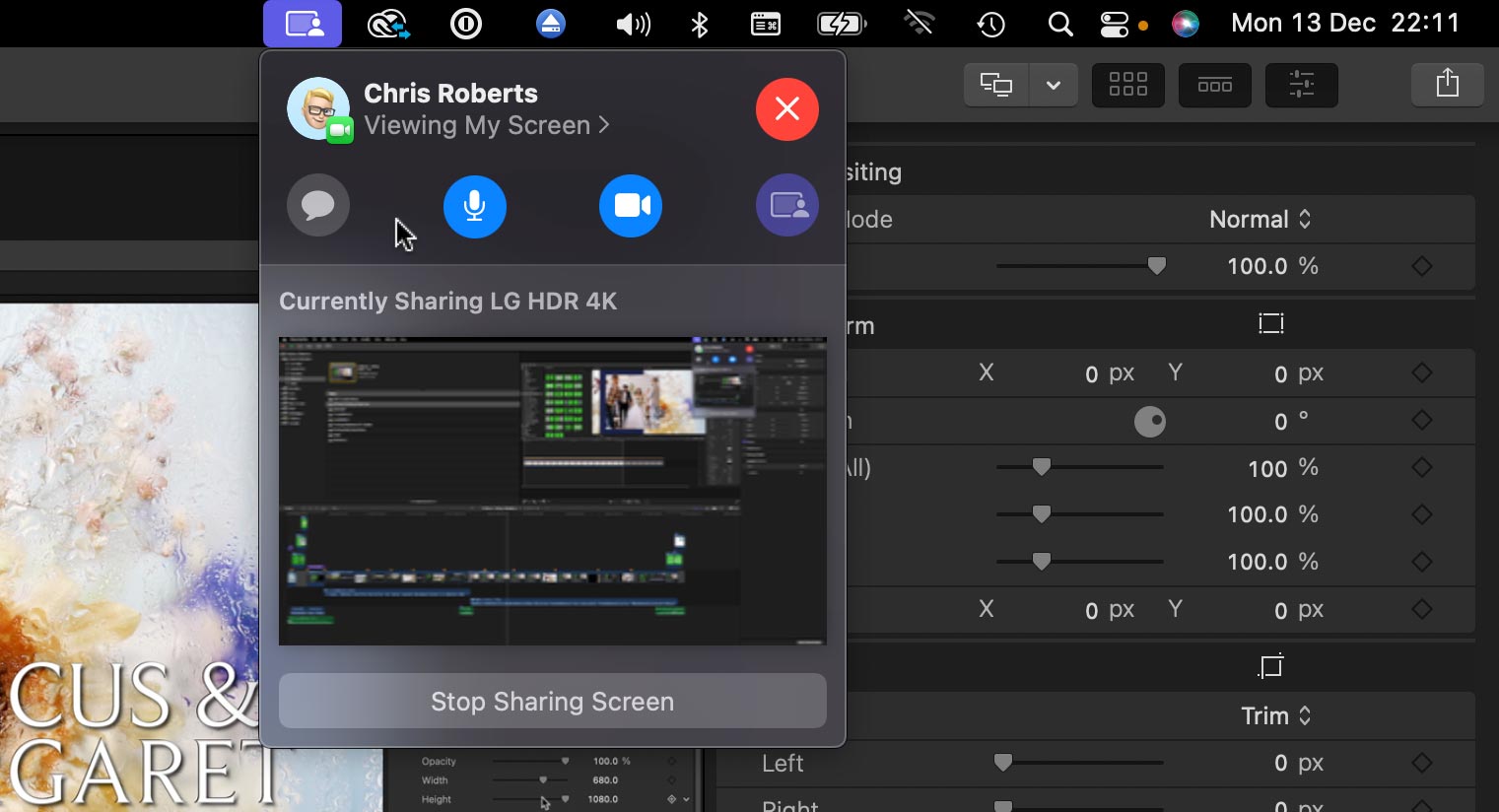Toggle the purple screen share button

click(x=787, y=205)
